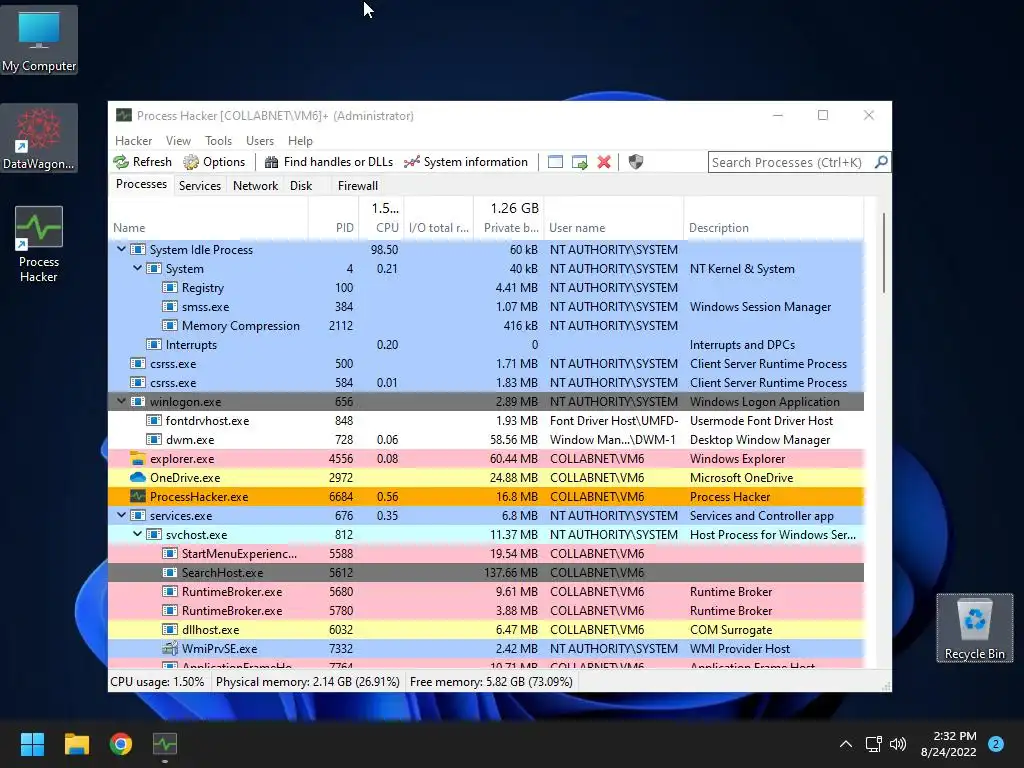Click the search magnifier icon
This screenshot has width=1024, height=768.
click(881, 162)
